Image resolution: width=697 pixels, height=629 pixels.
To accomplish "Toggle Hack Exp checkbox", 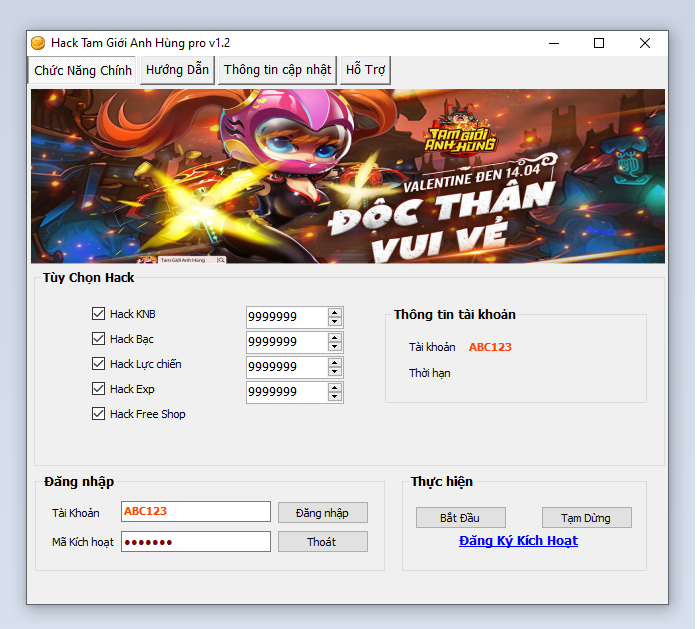I will 98,389.
